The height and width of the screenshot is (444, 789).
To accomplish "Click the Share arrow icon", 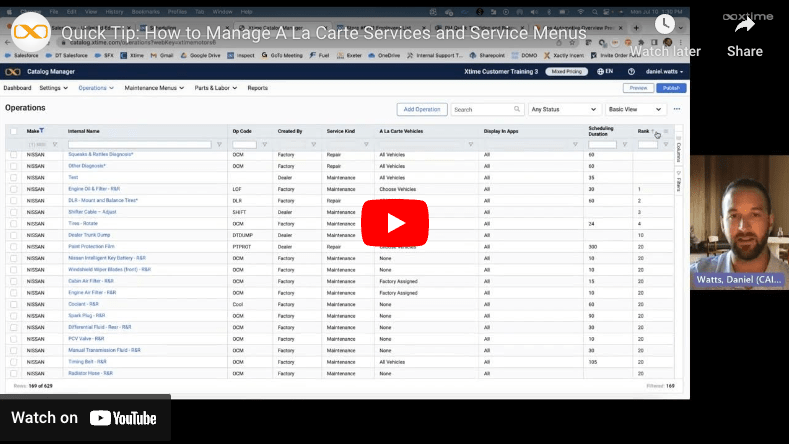I will pos(744,25).
